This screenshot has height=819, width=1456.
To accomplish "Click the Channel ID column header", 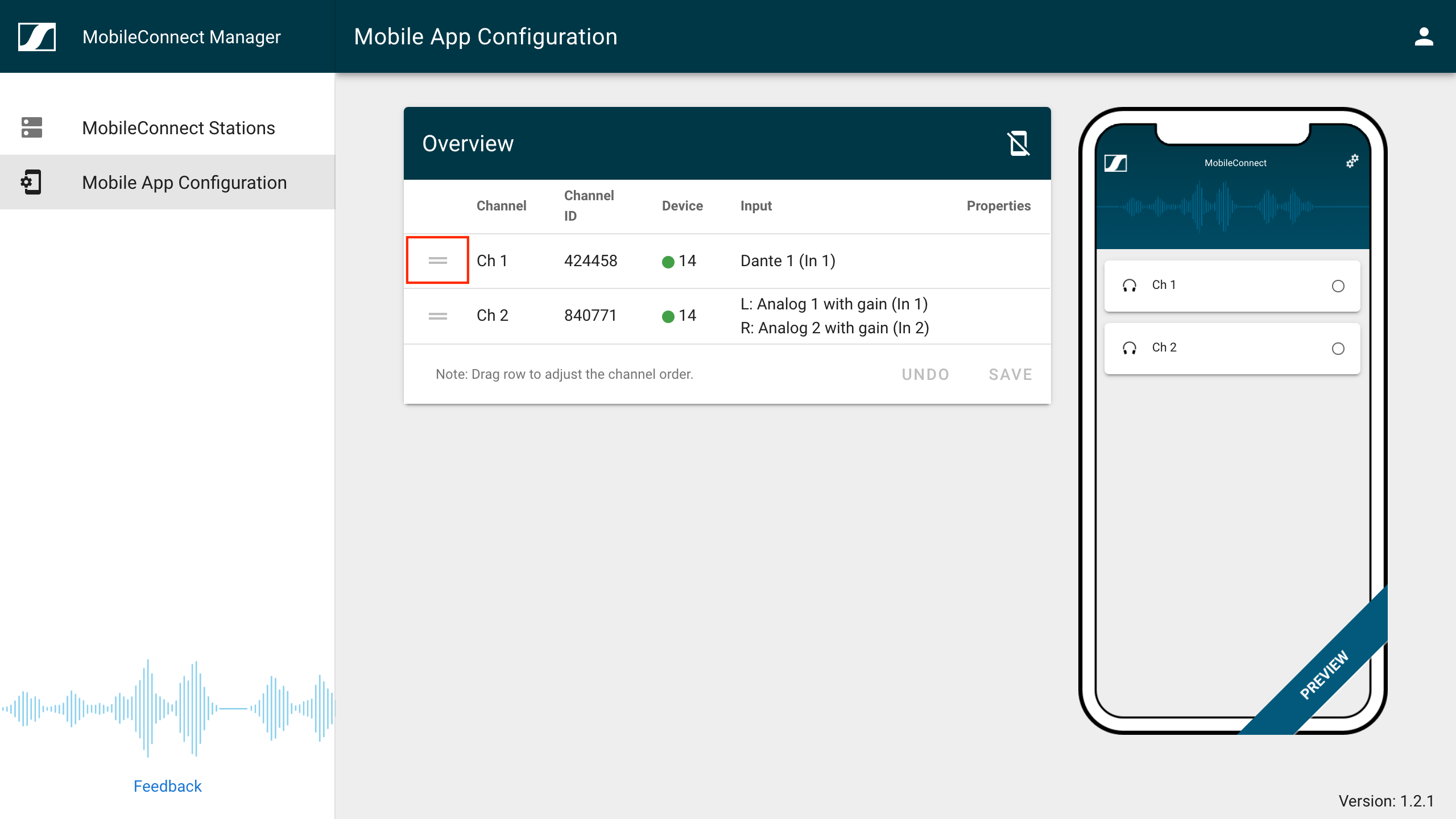I will (x=589, y=206).
